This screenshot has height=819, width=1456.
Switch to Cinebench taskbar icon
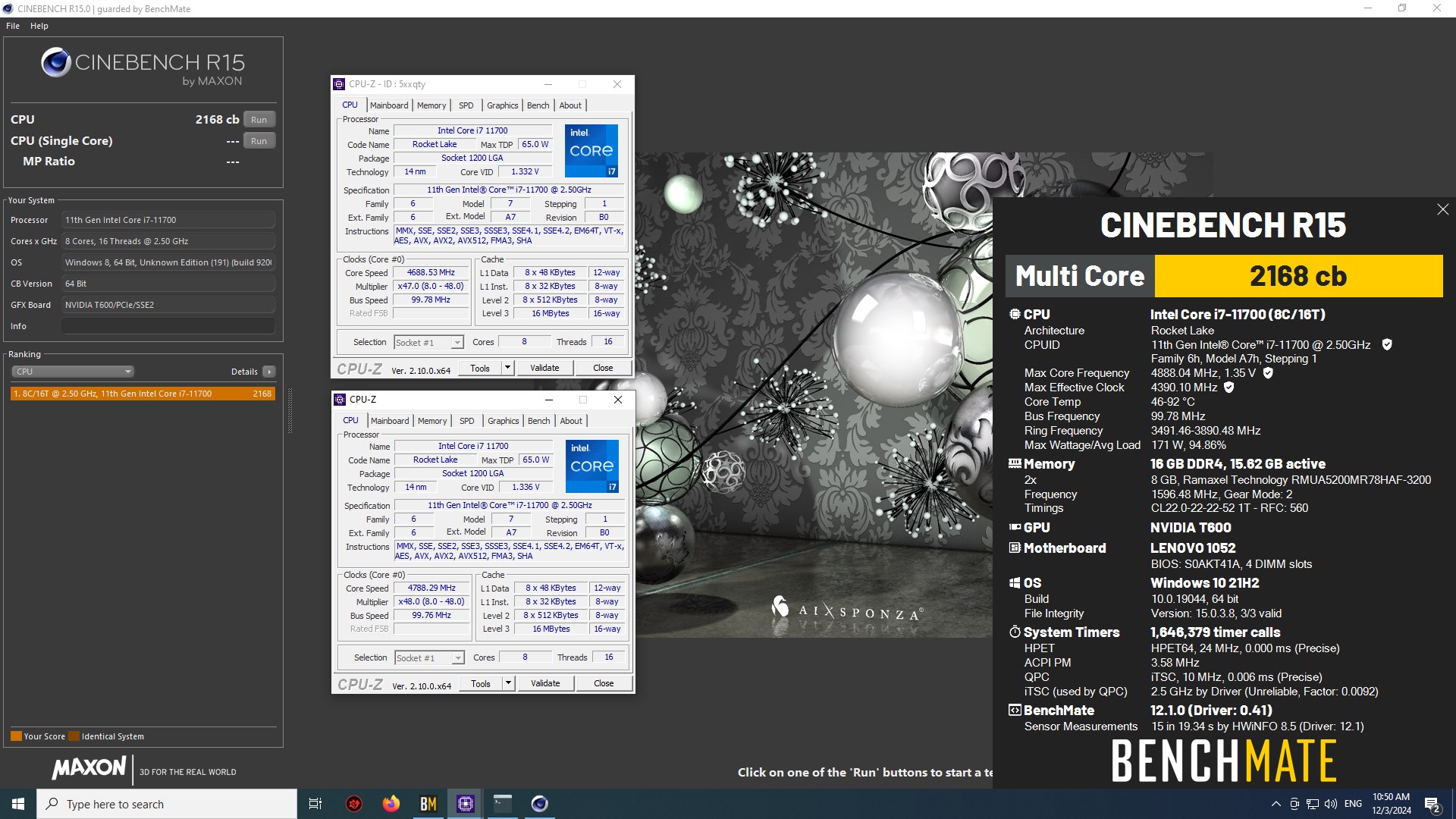click(540, 804)
